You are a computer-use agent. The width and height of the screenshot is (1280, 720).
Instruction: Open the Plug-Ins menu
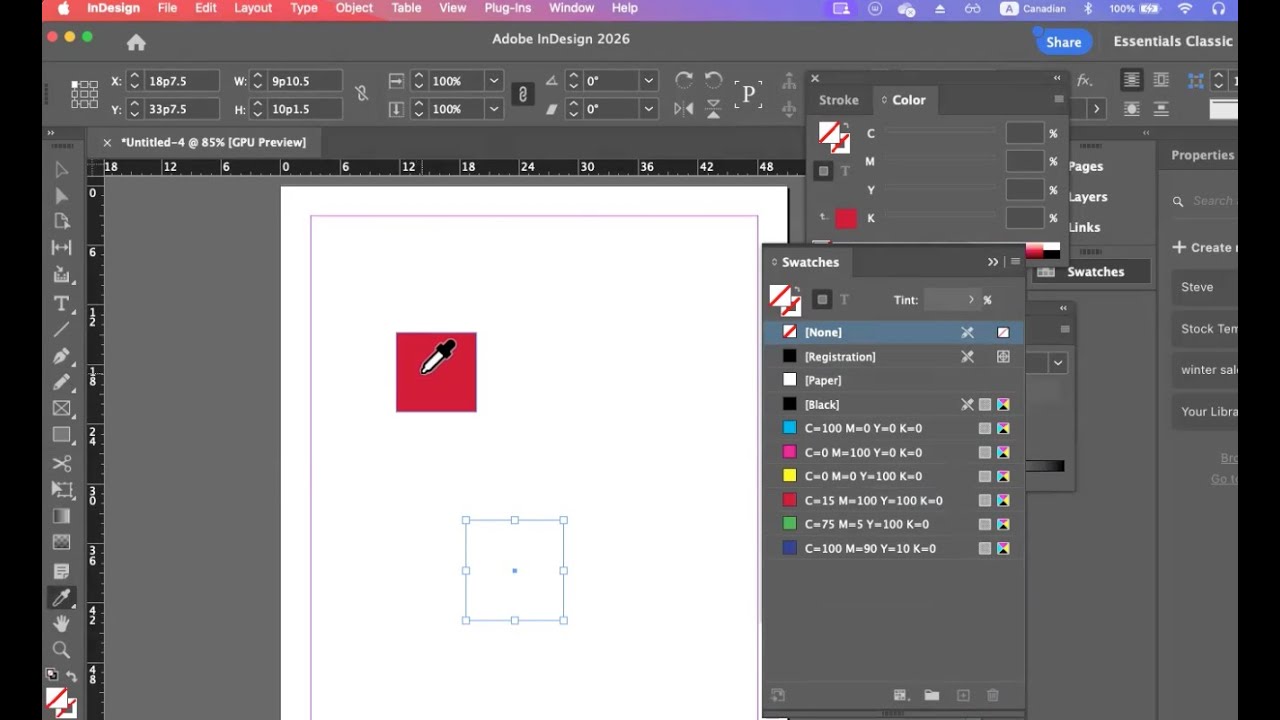(x=508, y=8)
